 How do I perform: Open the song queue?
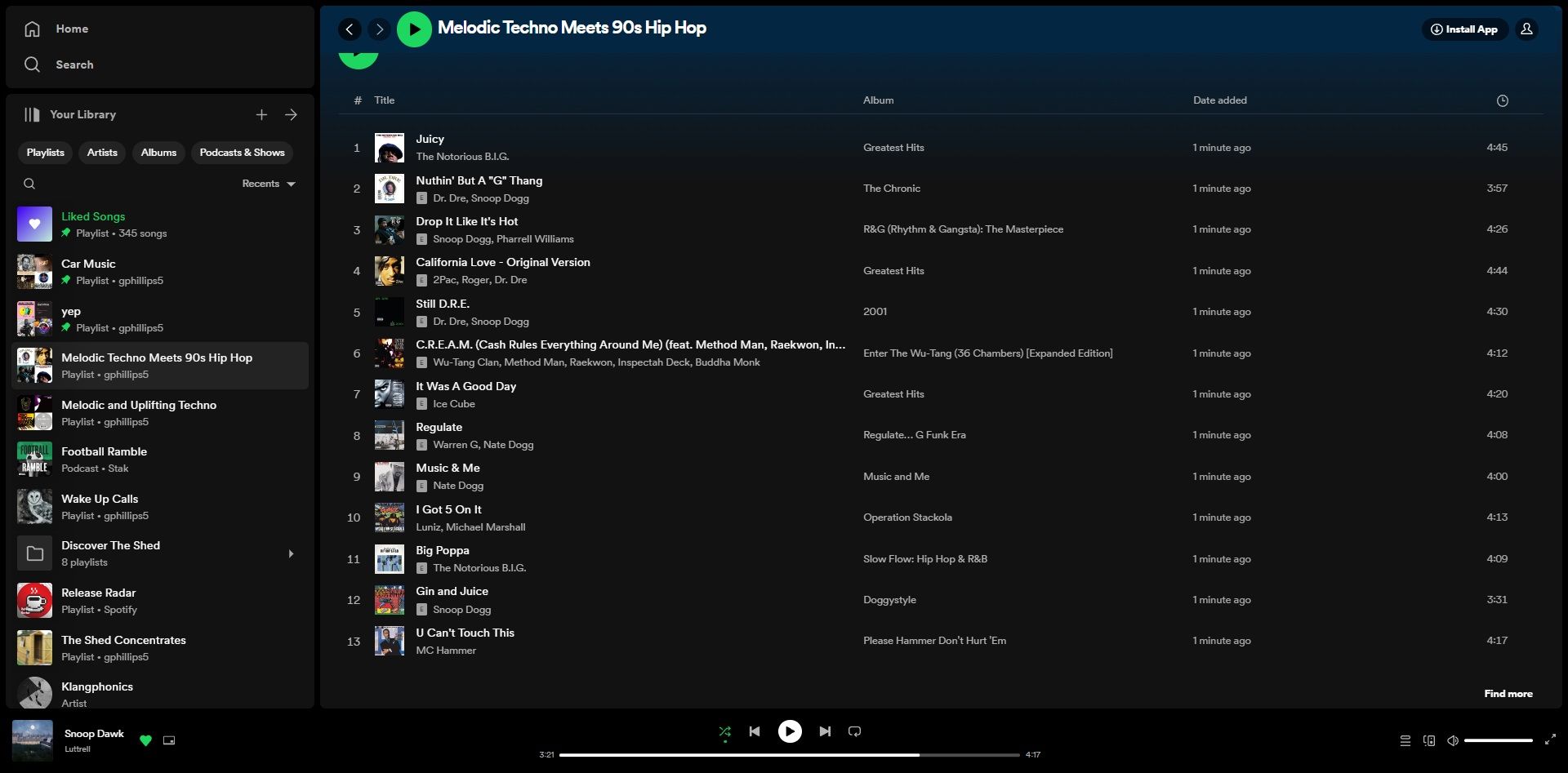1405,740
